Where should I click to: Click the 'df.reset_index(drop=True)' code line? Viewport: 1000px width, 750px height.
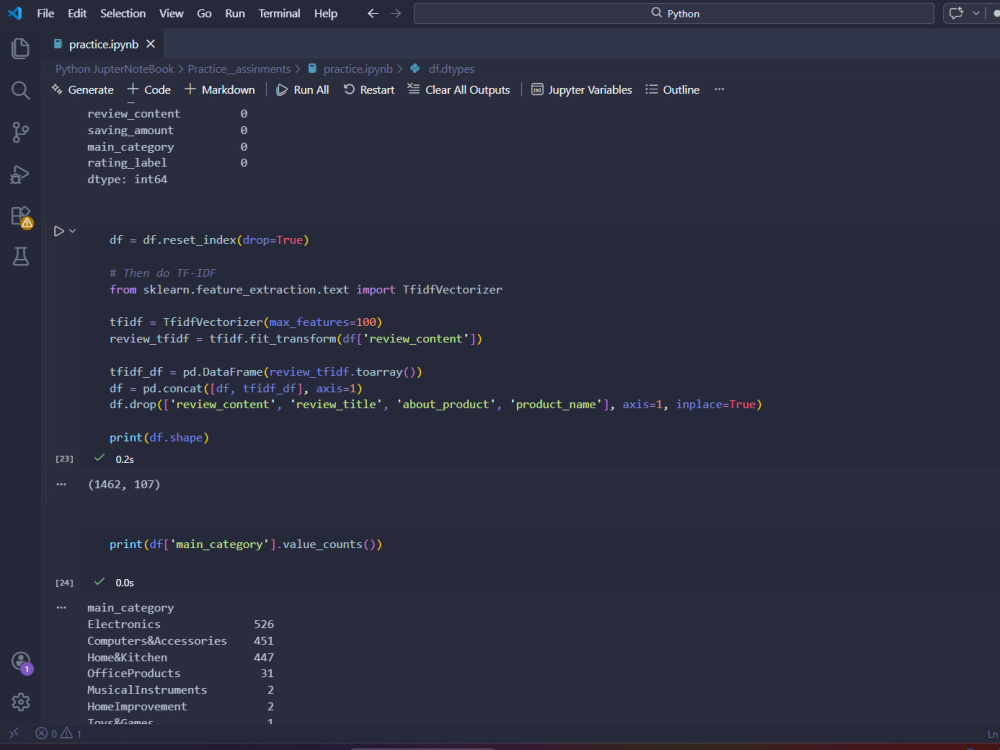209,240
